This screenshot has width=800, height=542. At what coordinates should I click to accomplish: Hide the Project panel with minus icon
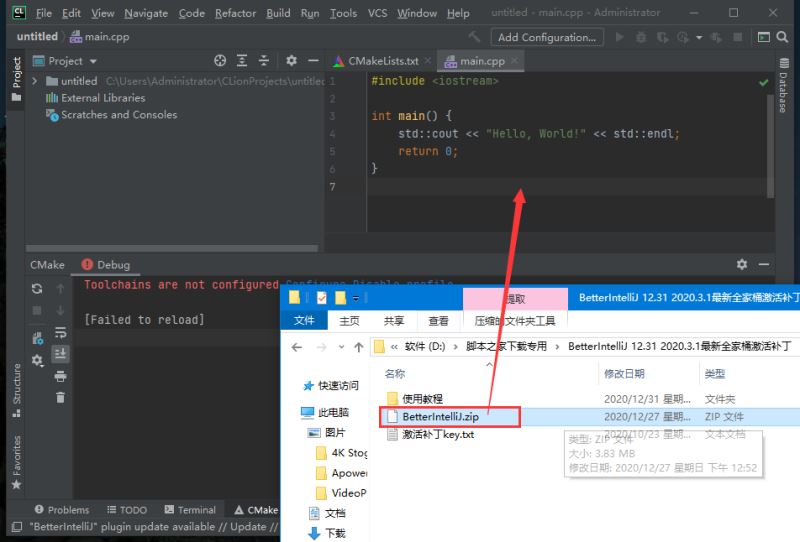click(x=313, y=61)
